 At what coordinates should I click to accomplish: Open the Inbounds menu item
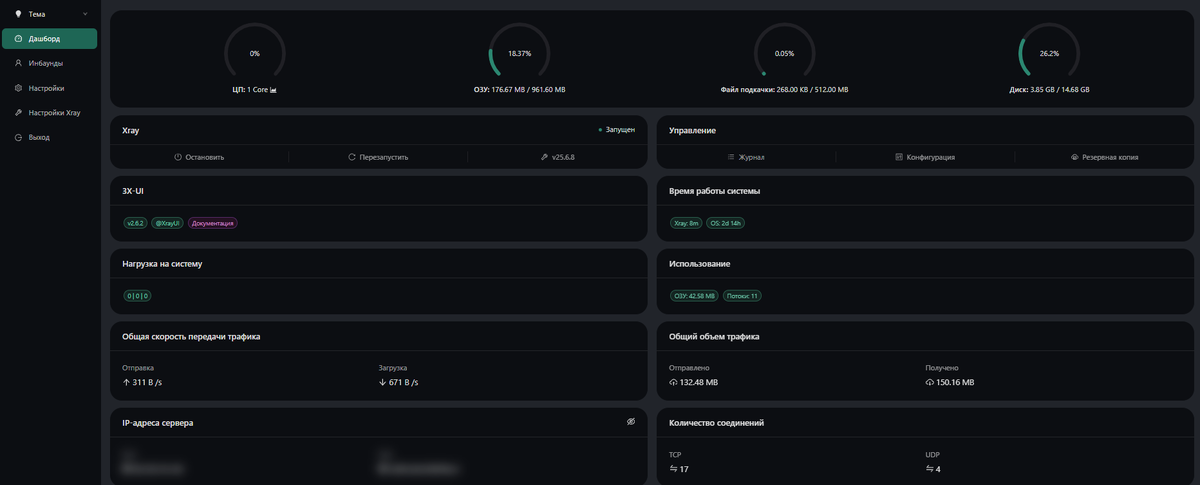click(46, 63)
